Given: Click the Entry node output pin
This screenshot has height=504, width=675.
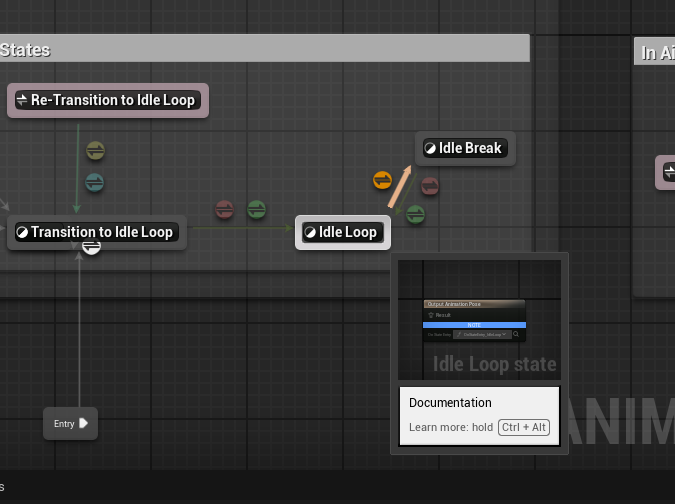Looking at the screenshot, I should [84, 423].
